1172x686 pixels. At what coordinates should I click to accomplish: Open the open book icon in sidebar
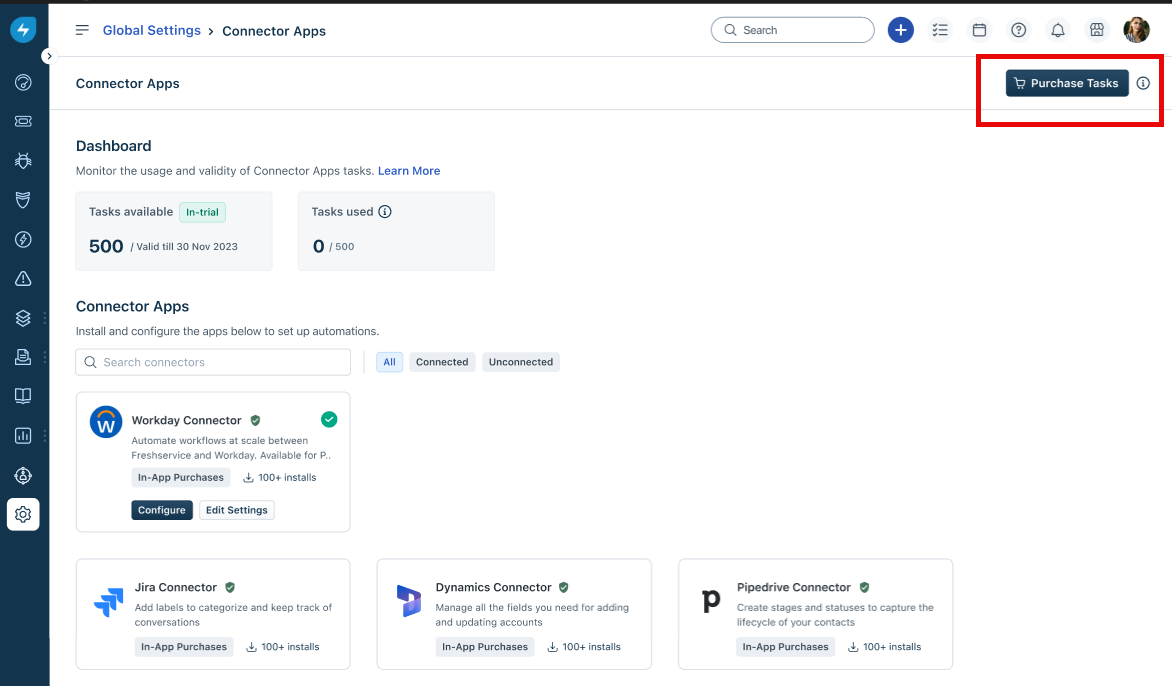tap(23, 396)
